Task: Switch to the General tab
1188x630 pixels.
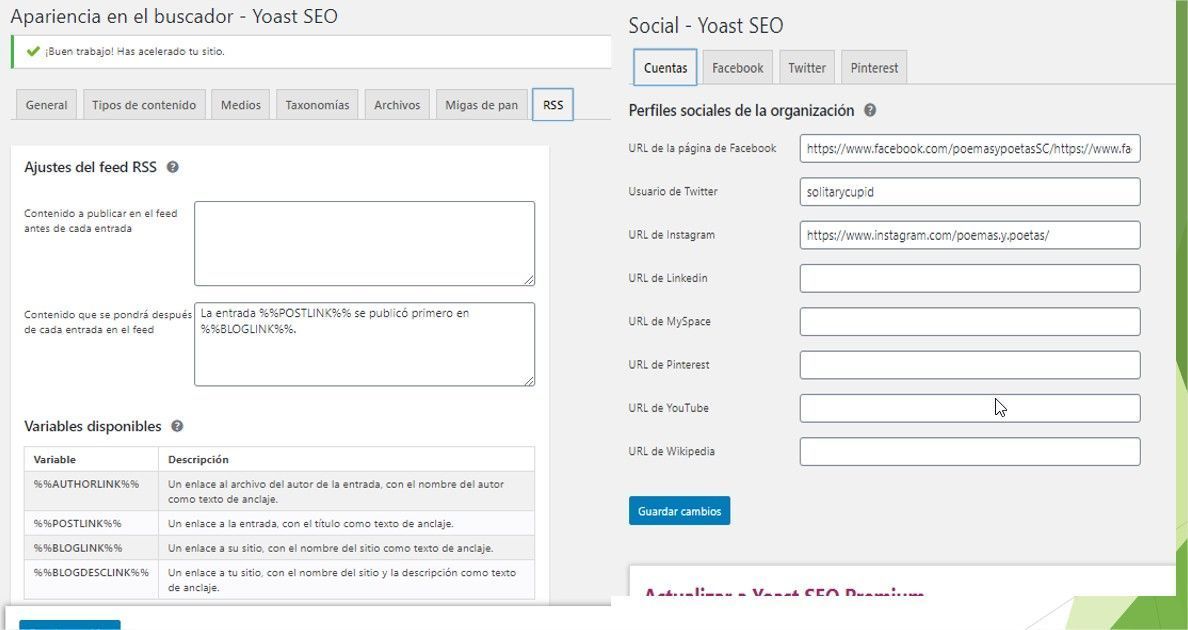Action: [46, 105]
